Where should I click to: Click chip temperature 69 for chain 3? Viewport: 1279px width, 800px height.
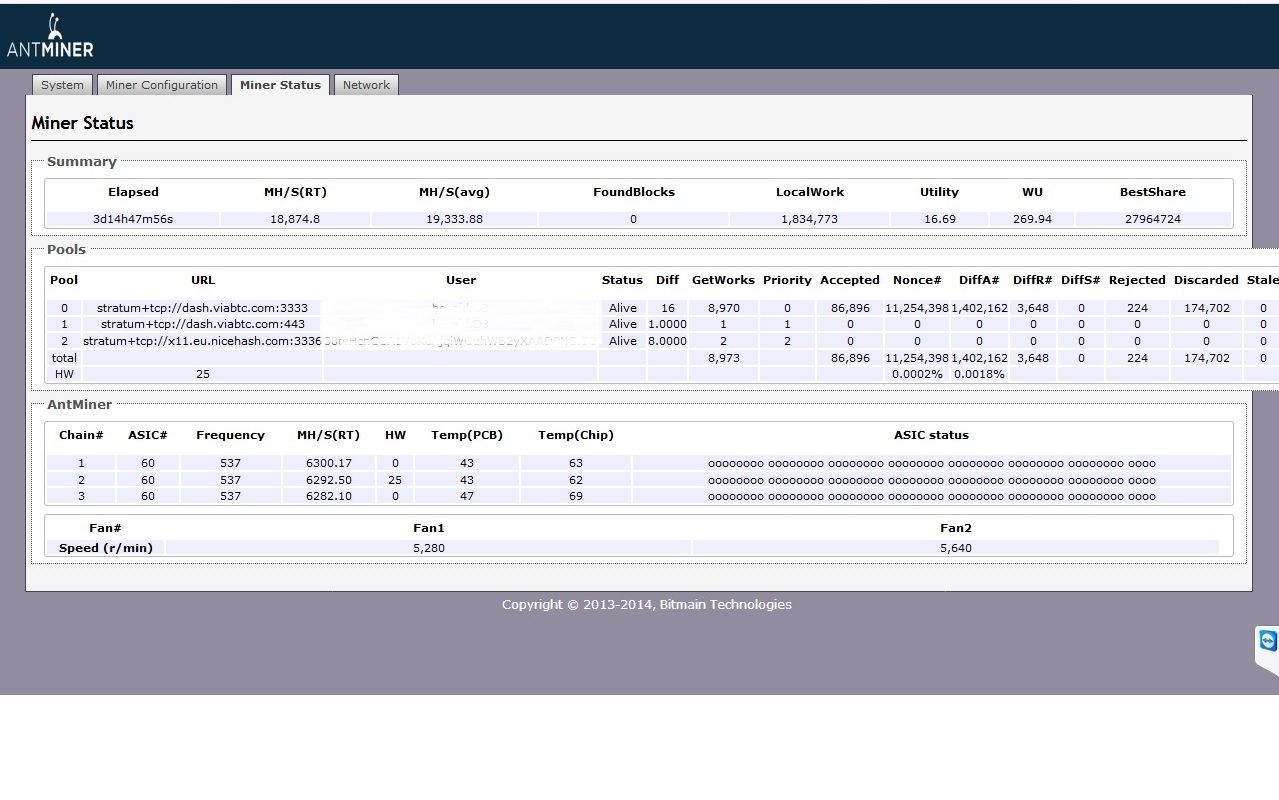pos(576,496)
